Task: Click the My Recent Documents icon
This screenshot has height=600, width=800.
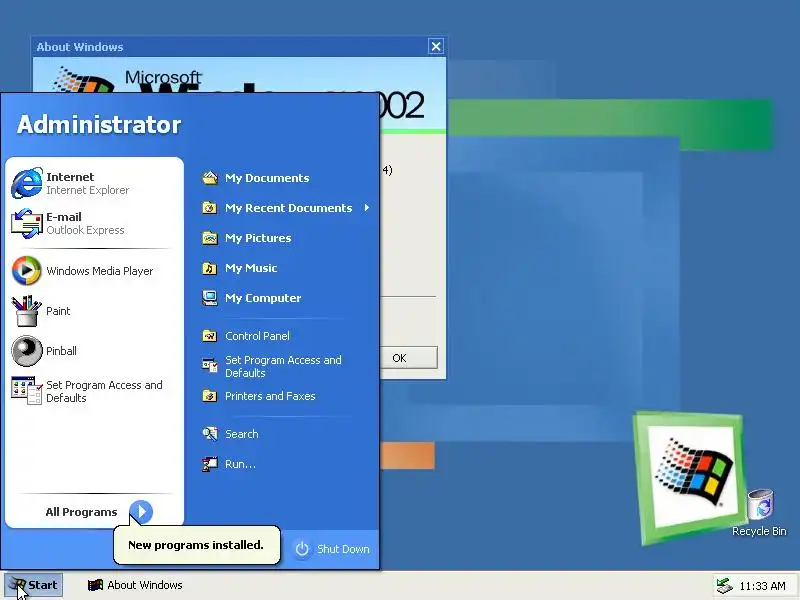Action: tap(210, 208)
